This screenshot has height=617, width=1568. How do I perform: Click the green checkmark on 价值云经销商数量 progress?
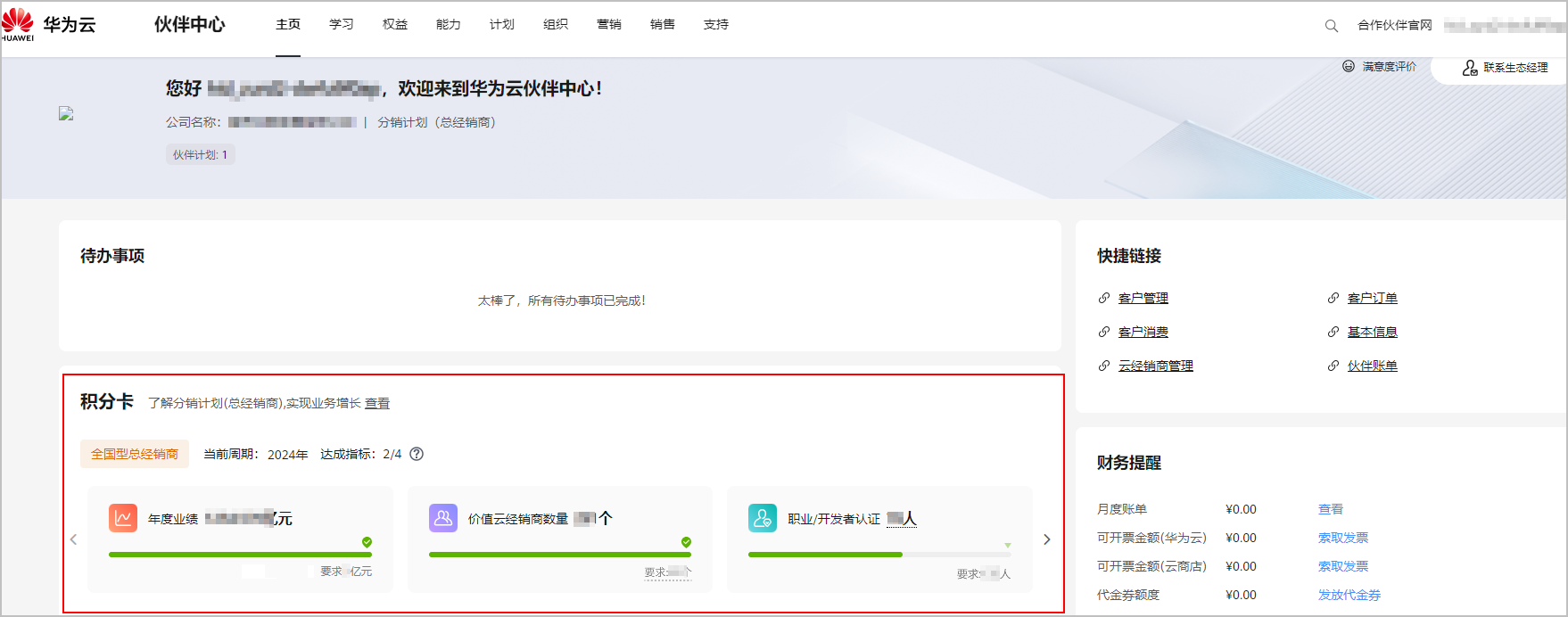coord(686,542)
